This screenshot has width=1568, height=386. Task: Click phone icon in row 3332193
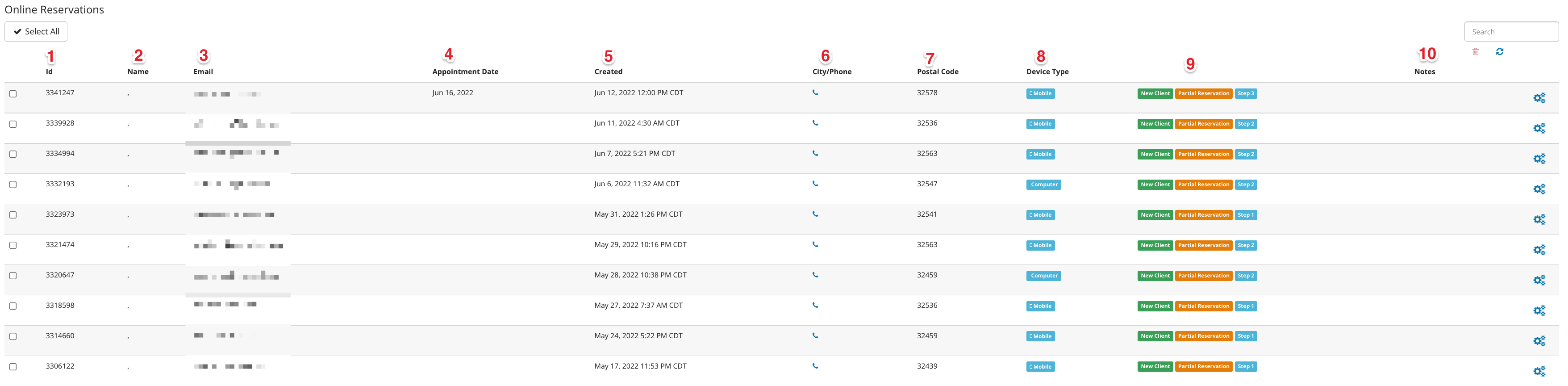pos(815,184)
